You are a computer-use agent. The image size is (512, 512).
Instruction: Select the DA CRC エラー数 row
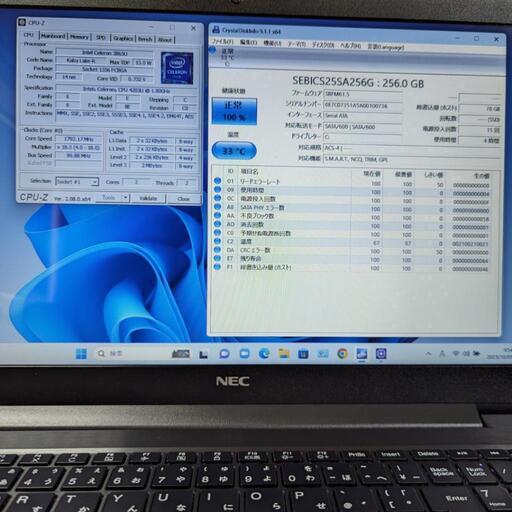click(x=351, y=251)
